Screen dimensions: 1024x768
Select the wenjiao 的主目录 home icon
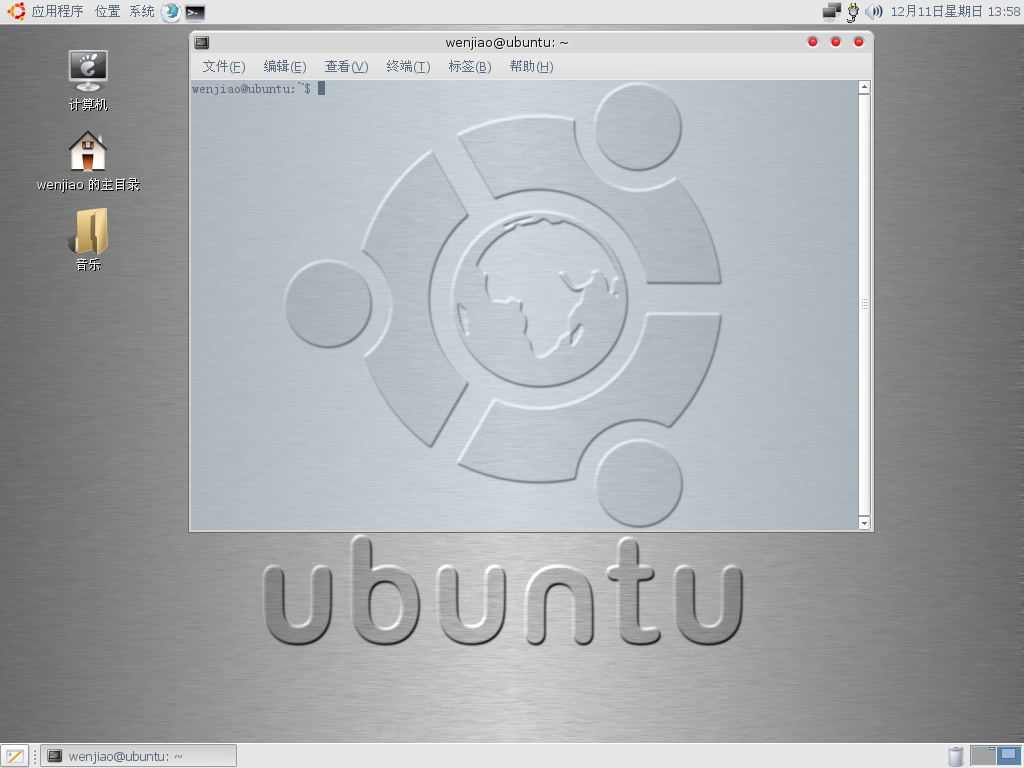(x=88, y=161)
